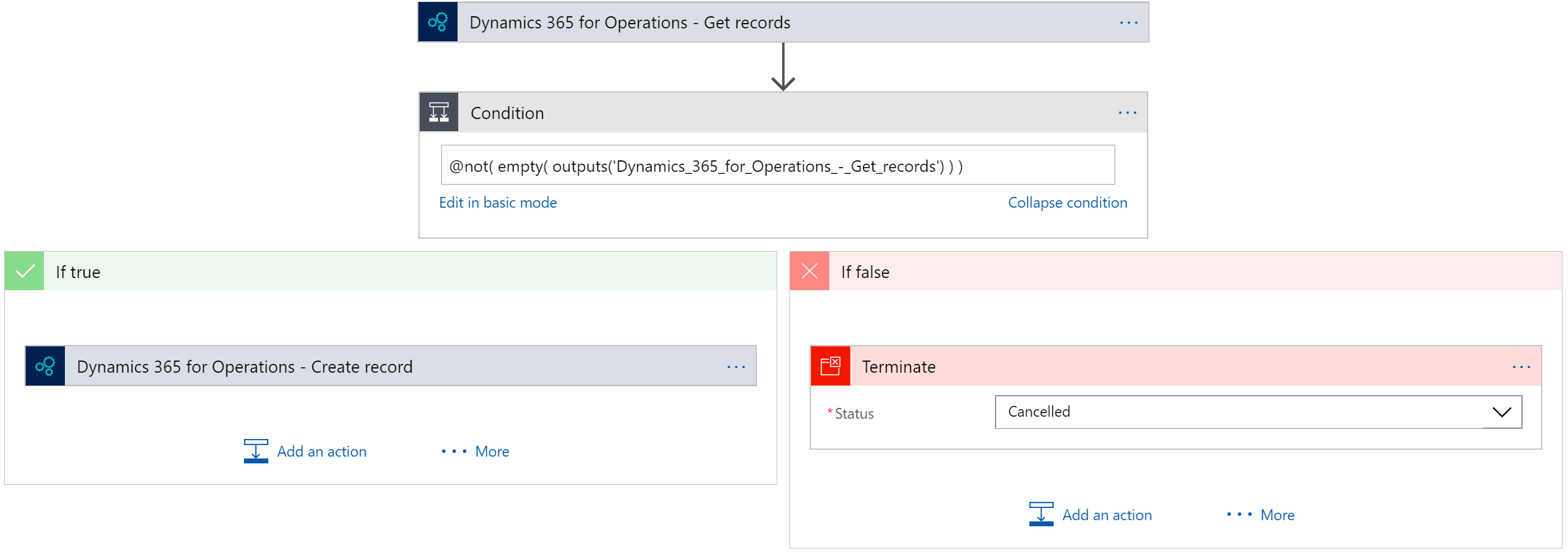Click the Dynamics 365 Get records icon
The height and width of the screenshot is (554, 1568).
click(x=438, y=22)
